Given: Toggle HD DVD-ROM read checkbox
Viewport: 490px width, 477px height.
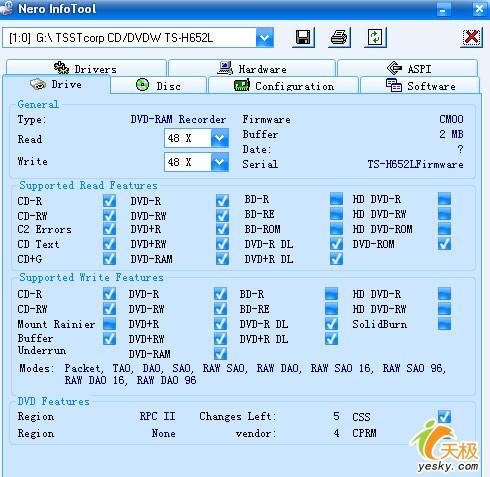Looking at the screenshot, I should [x=444, y=229].
